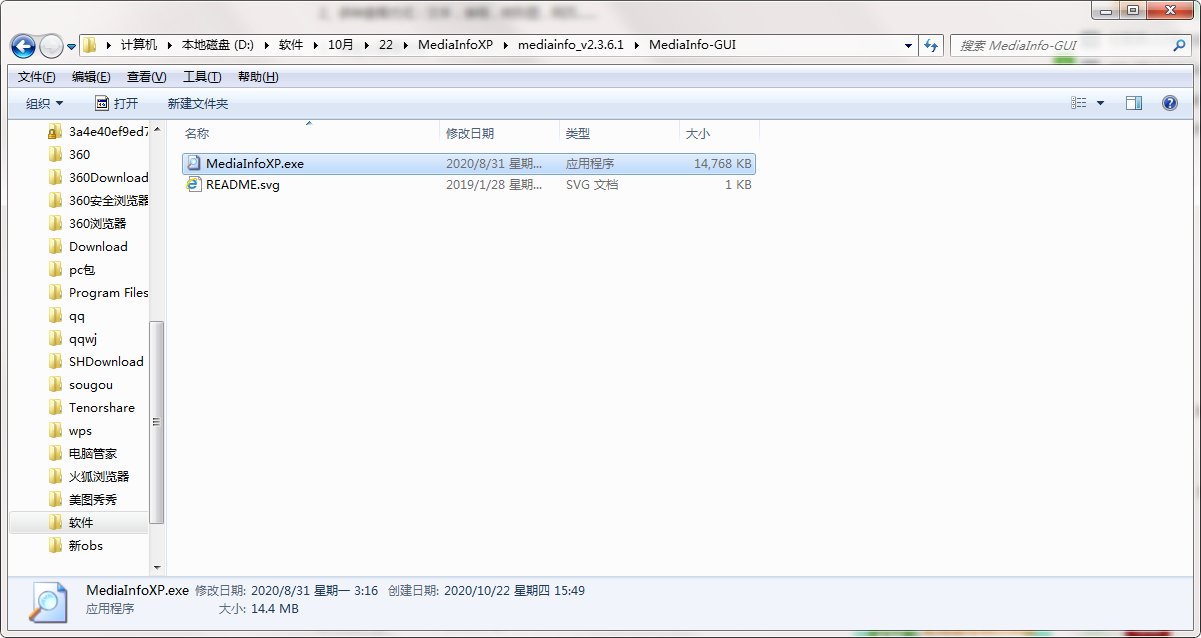The image size is (1201, 638).
Task: Toggle the preview pane button
Action: [x=1134, y=103]
